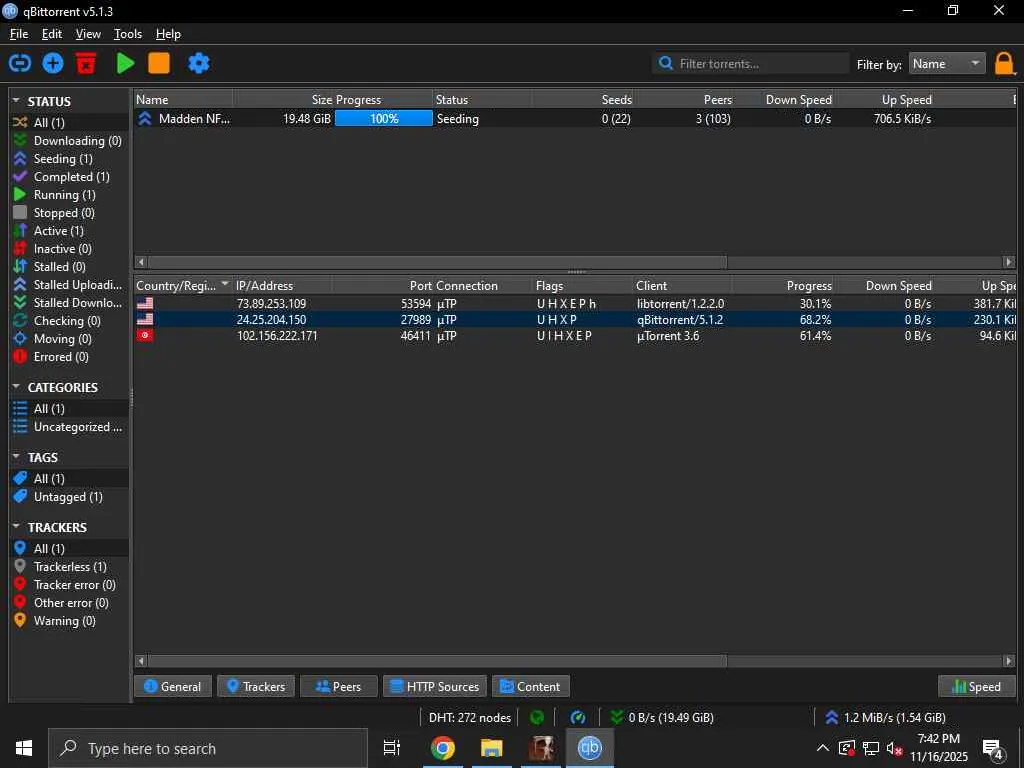
Task: Click the green connection status globe icon
Action: pyautogui.click(x=537, y=718)
